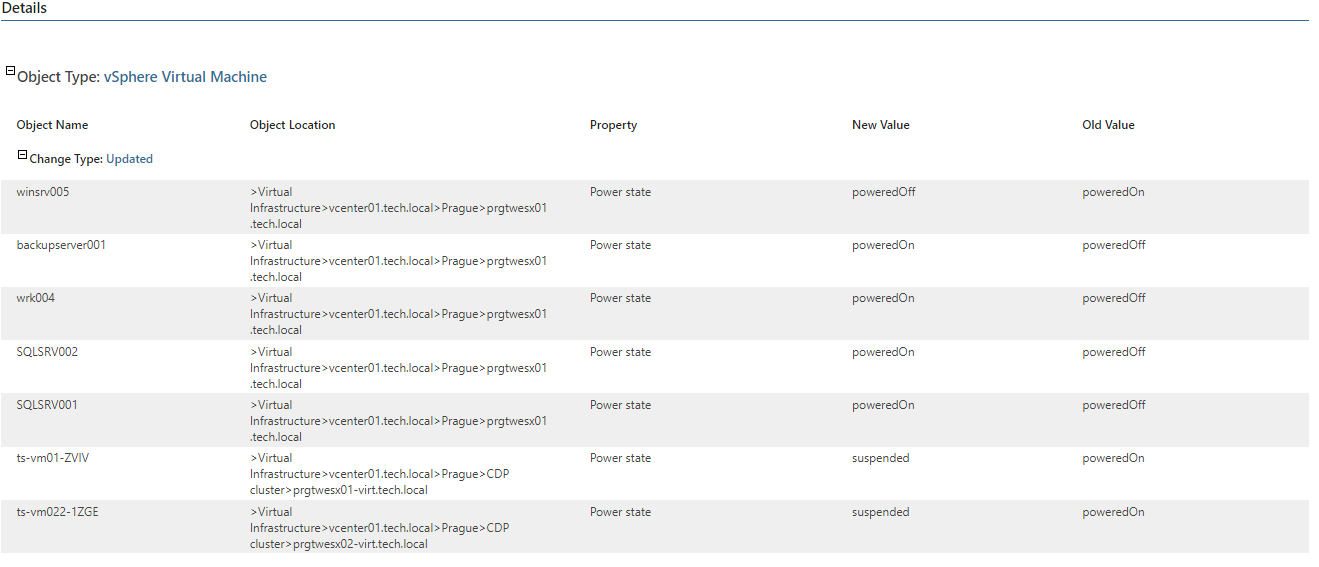This screenshot has height=567, width=1319.
Task: Select the ts-vm022-1ZGE object name
Action: 57,512
